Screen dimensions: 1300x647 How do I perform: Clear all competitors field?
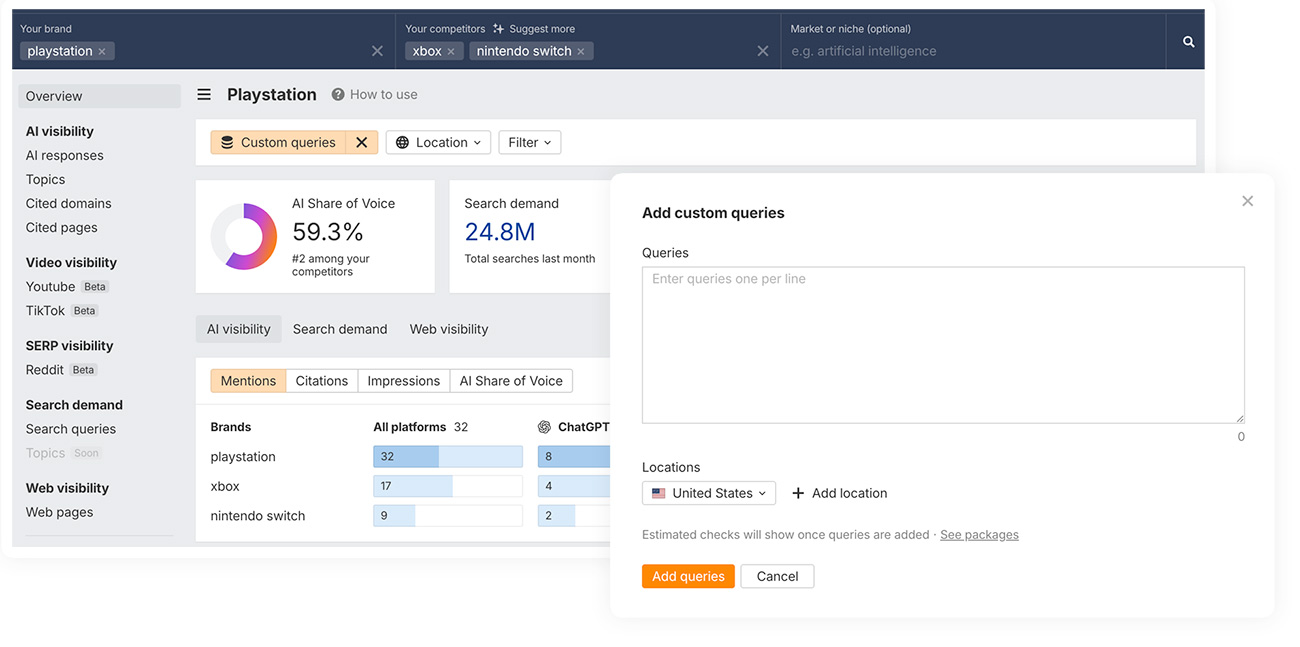click(763, 51)
